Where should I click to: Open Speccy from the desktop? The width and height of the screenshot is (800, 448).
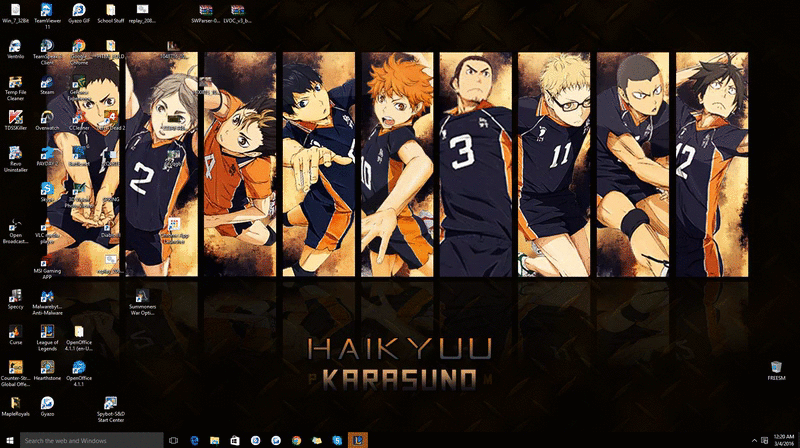pos(15,300)
